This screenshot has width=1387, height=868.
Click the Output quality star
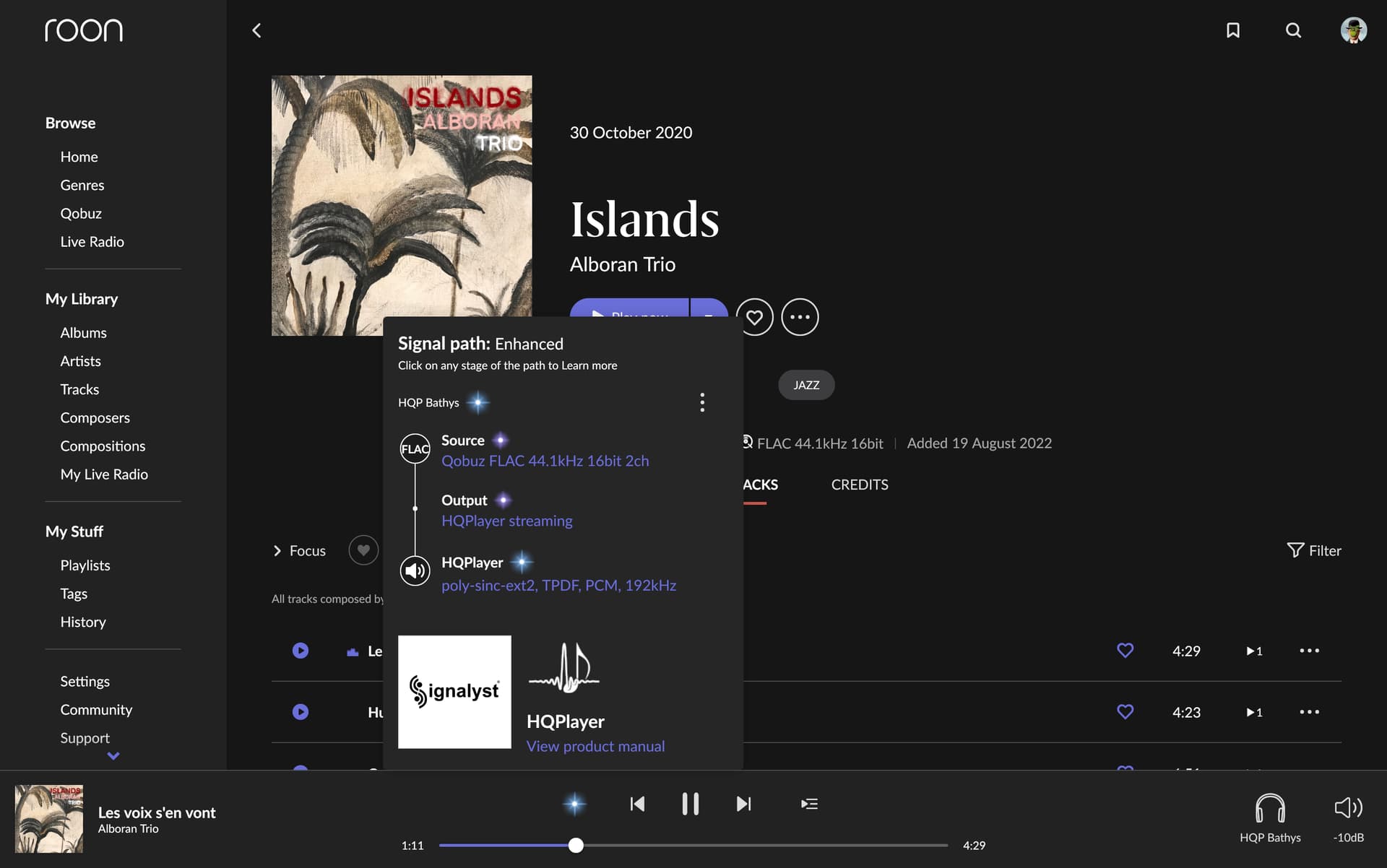point(504,500)
